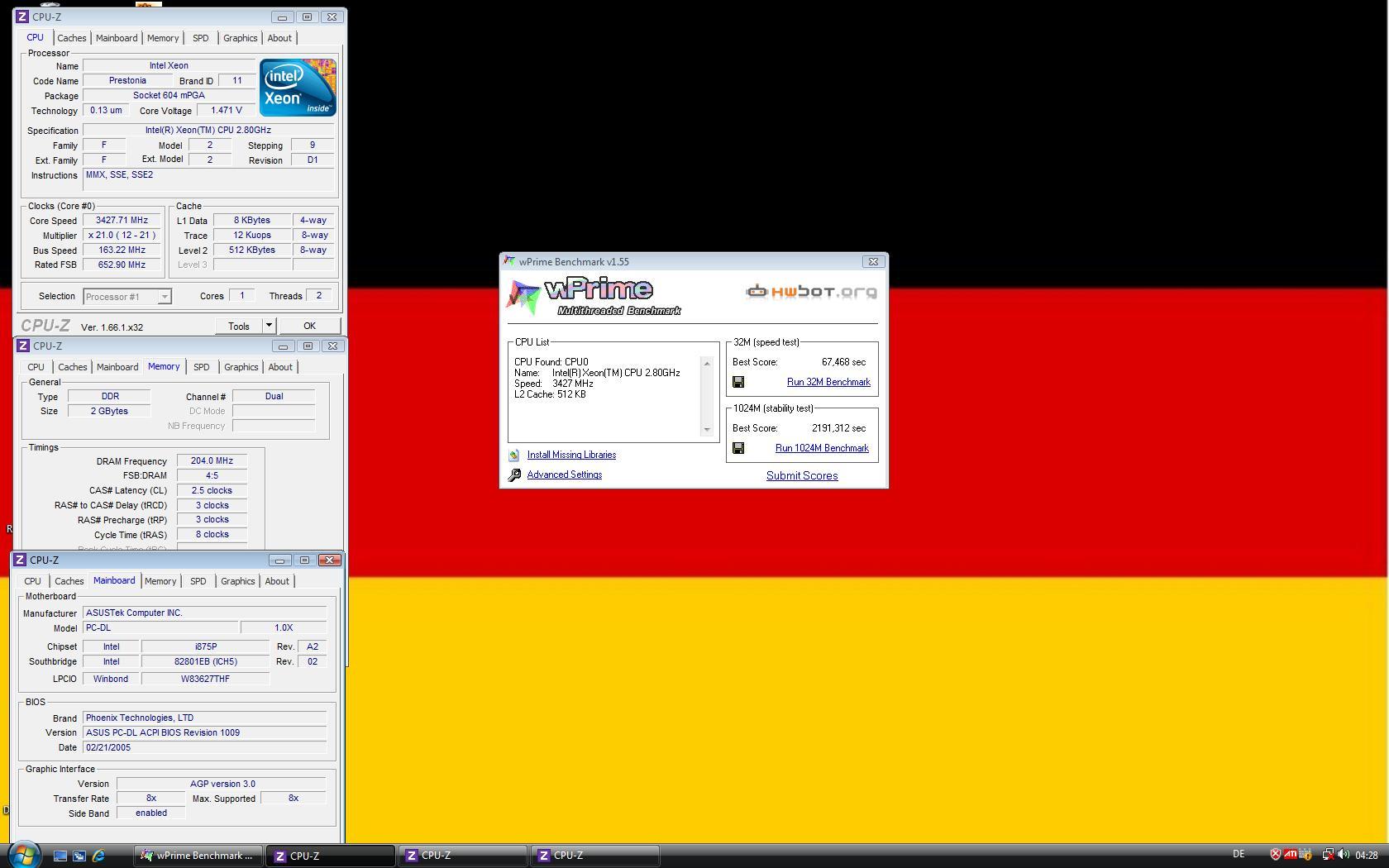Click Multiplier value x 21.0 ( 12 - 21 )

pyautogui.click(x=122, y=236)
